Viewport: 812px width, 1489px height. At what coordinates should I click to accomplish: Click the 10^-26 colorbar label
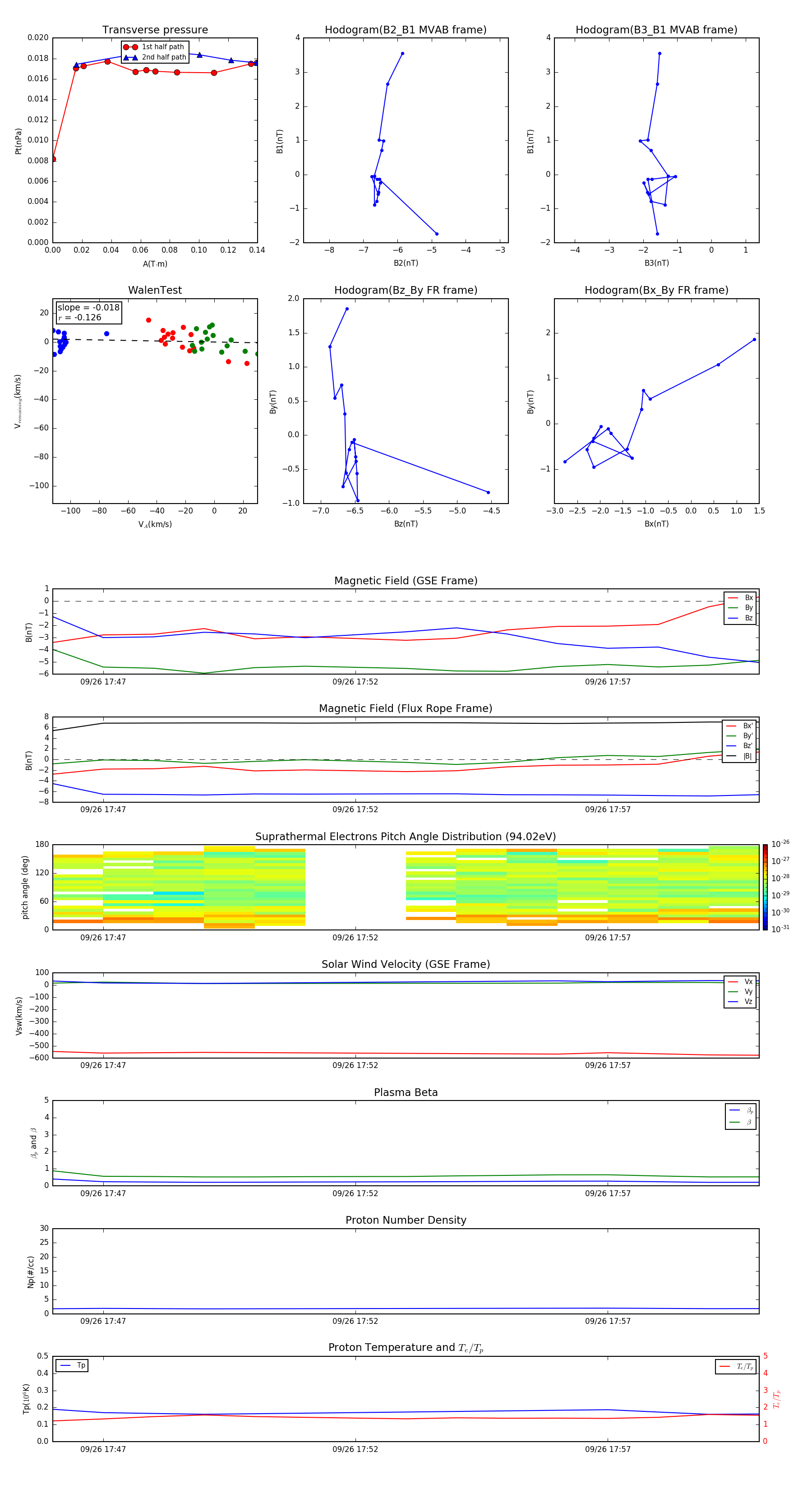780,844
